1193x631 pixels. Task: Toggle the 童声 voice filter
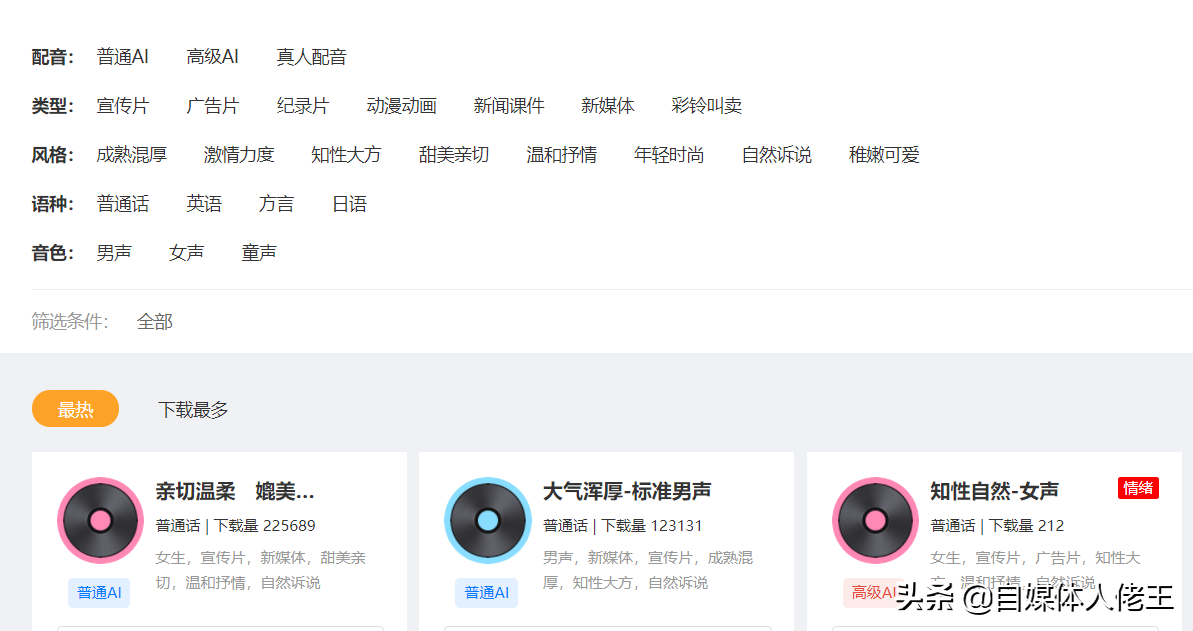tap(259, 252)
